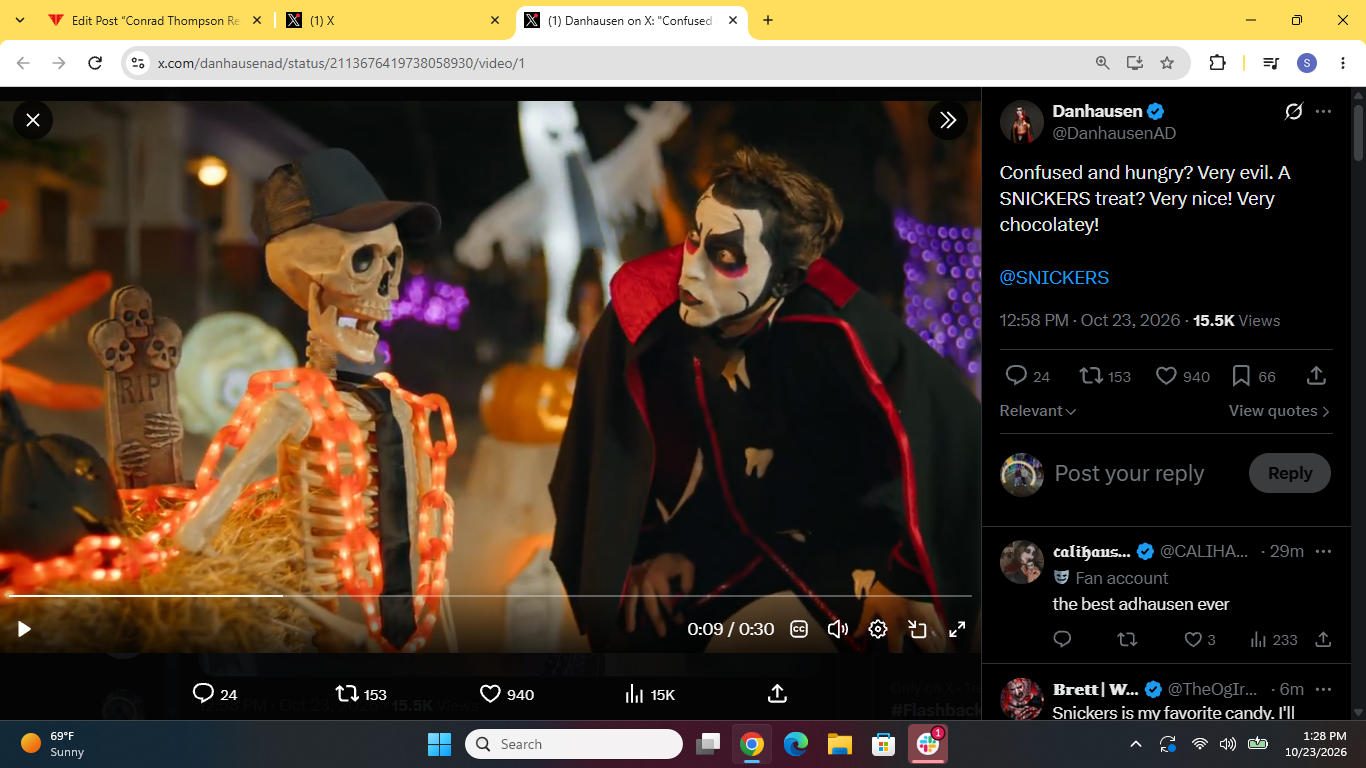Share the calihaus comment
Viewport: 1366px width, 768px height.
(1322, 639)
